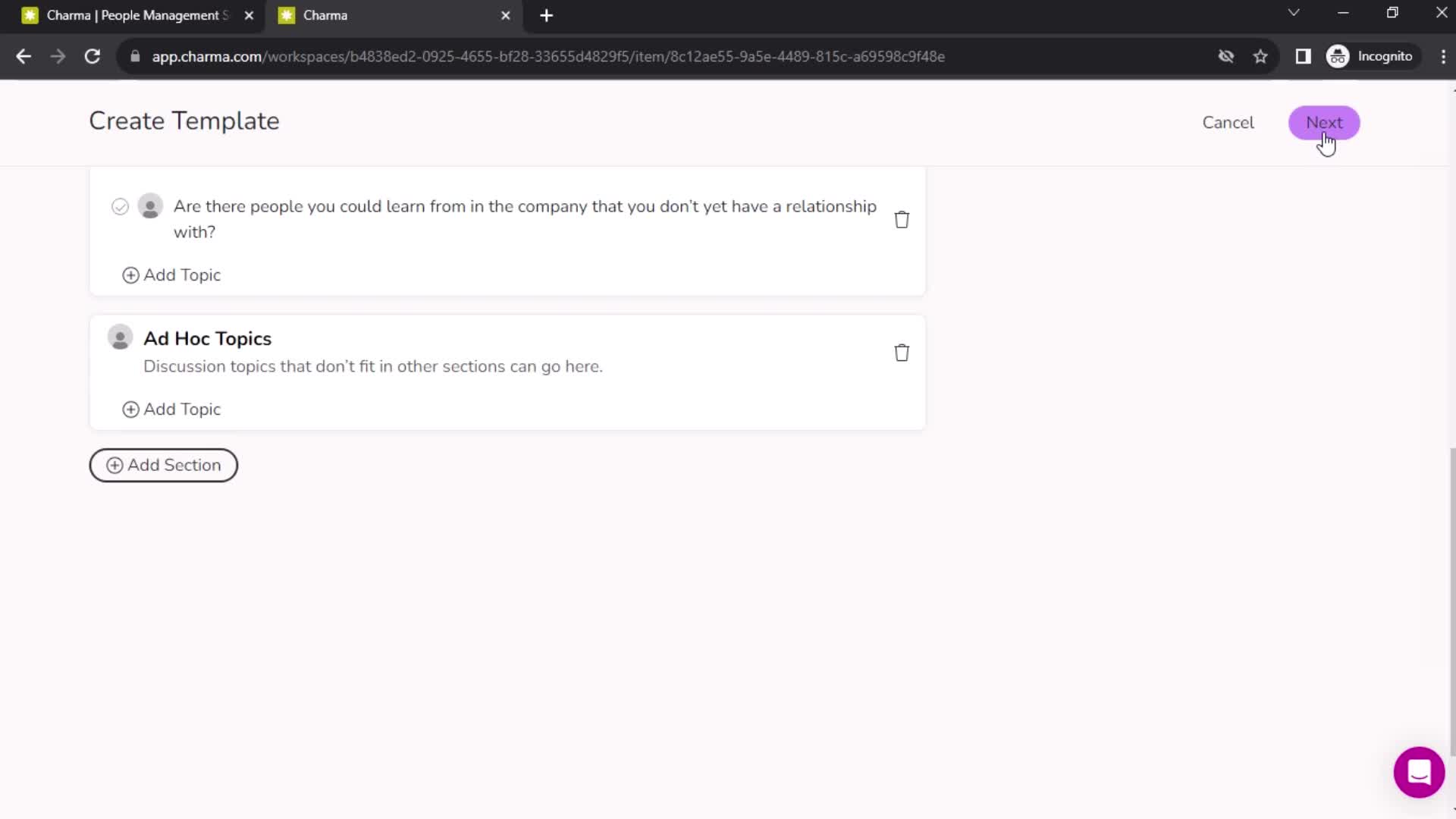Add Topic below the relationship question

click(171, 275)
